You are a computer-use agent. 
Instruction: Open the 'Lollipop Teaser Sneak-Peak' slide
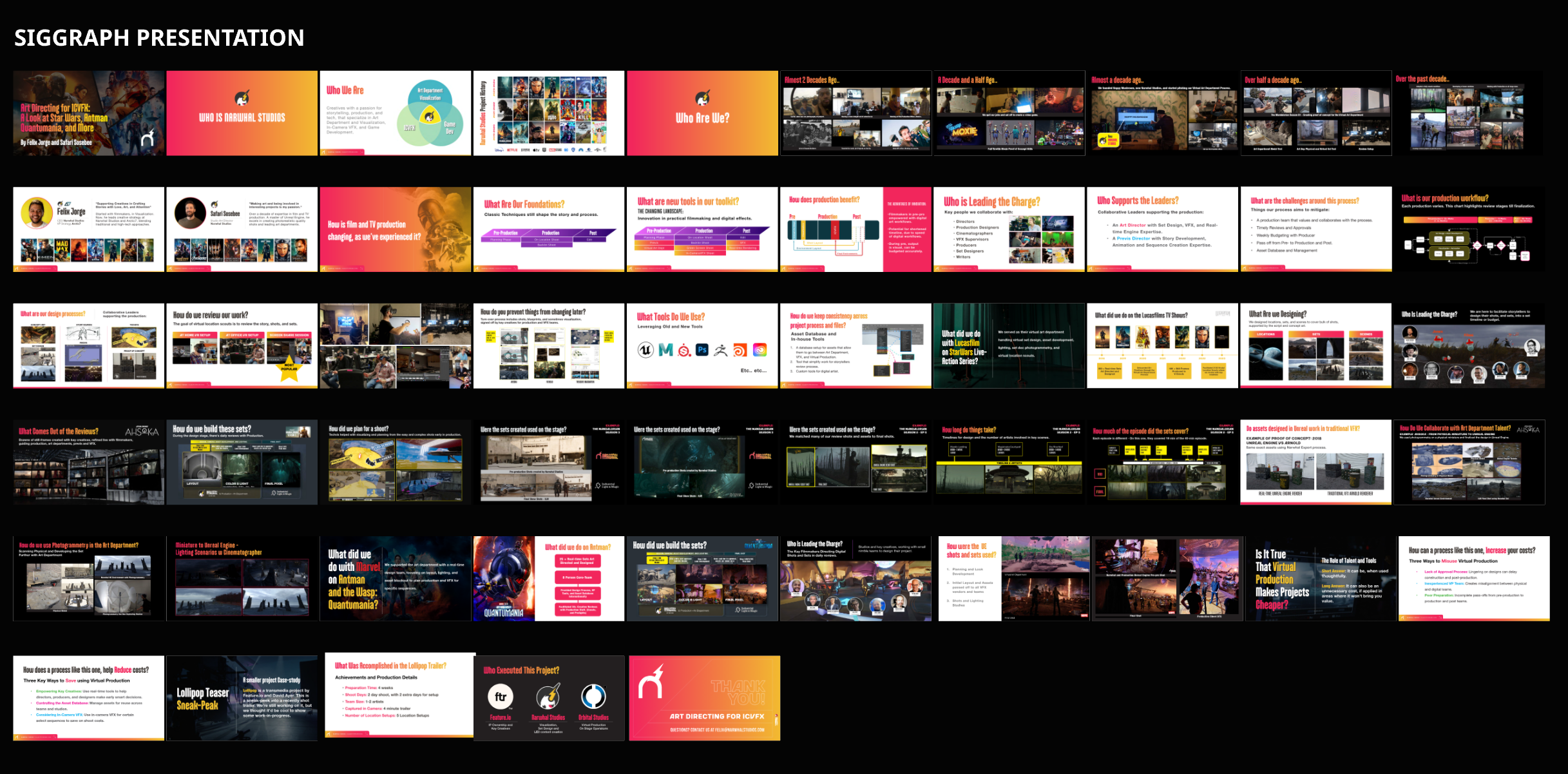(x=242, y=698)
